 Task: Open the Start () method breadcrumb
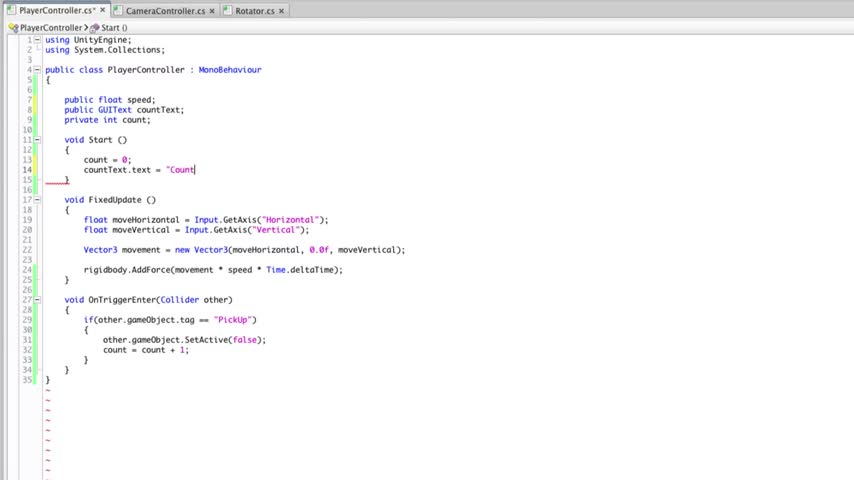pos(114,27)
